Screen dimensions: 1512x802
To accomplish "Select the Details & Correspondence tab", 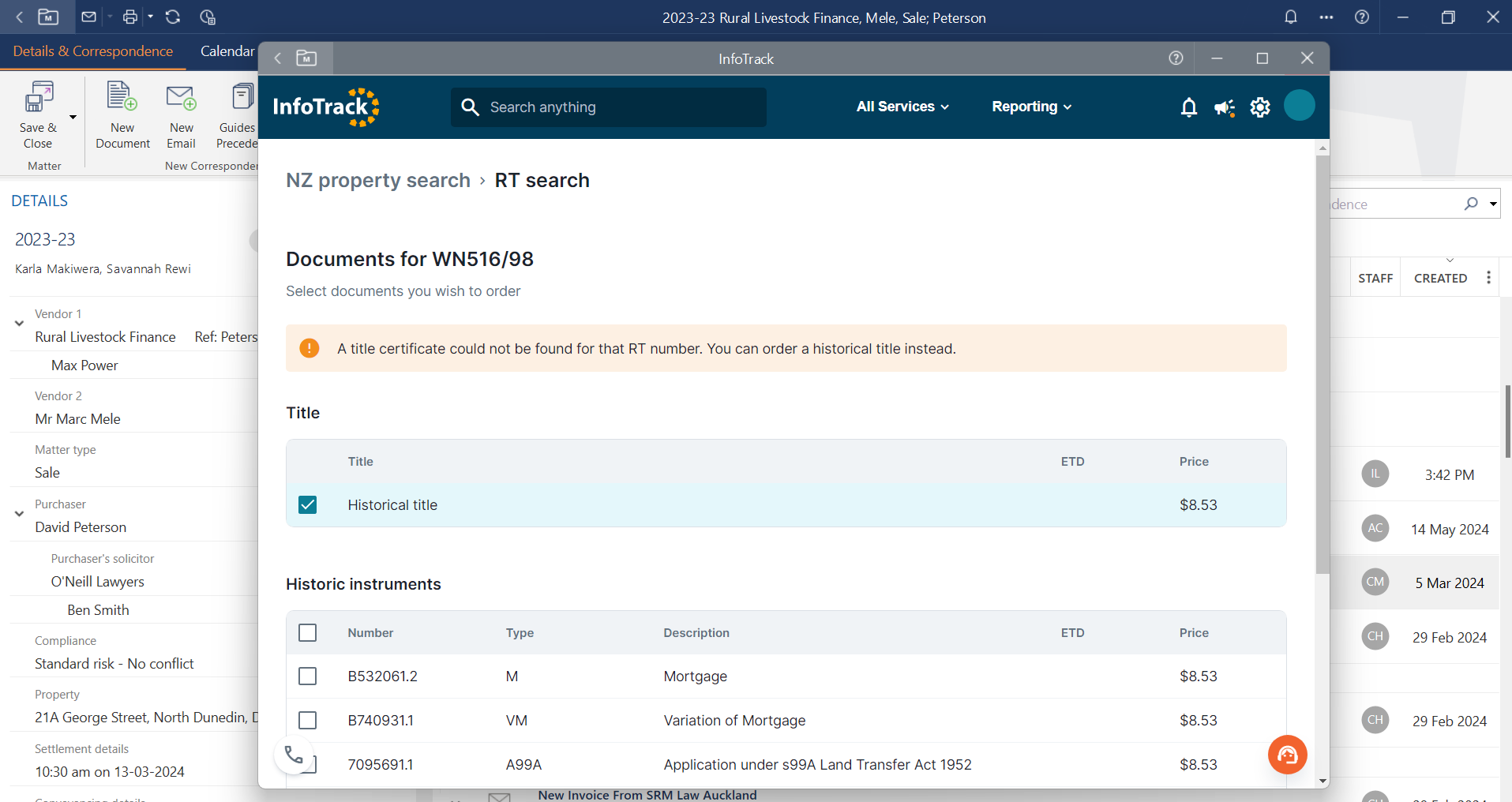I will (92, 51).
